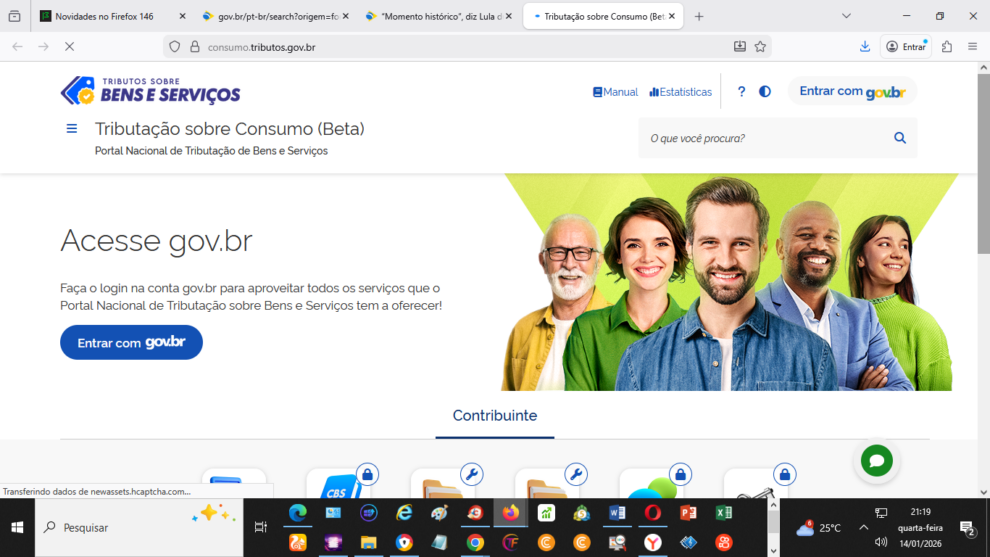990x557 pixels.
Task: Open the hamburger menu beside Tributação sobre Consumo
Action: tap(71, 129)
